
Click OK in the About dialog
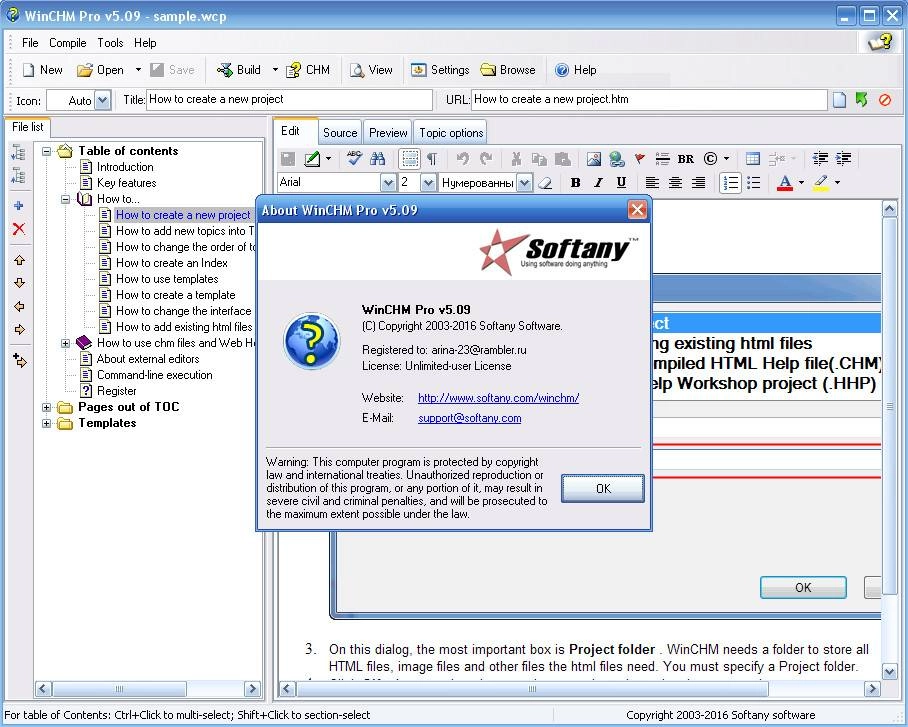603,488
